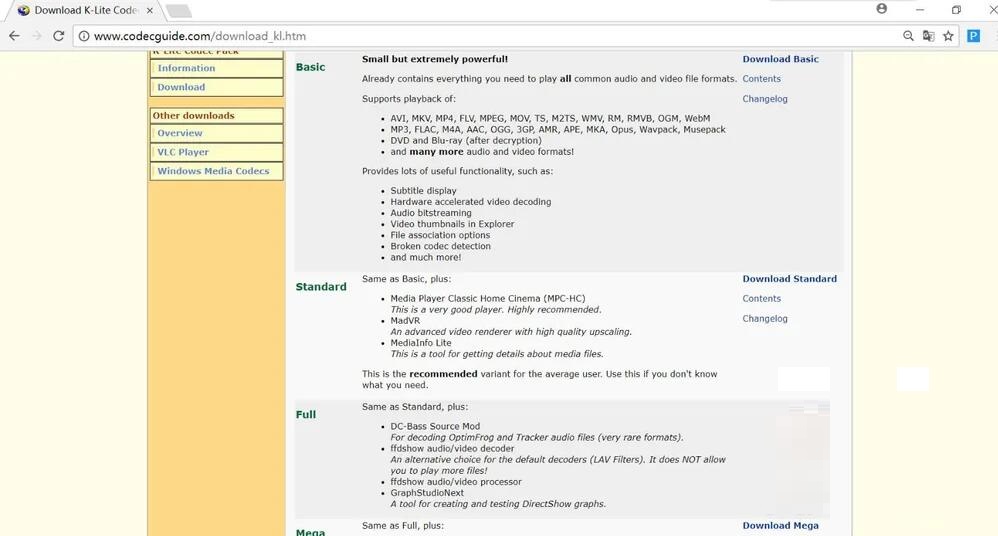Open Contents link for Basic variant
The image size is (998, 536).
761,79
